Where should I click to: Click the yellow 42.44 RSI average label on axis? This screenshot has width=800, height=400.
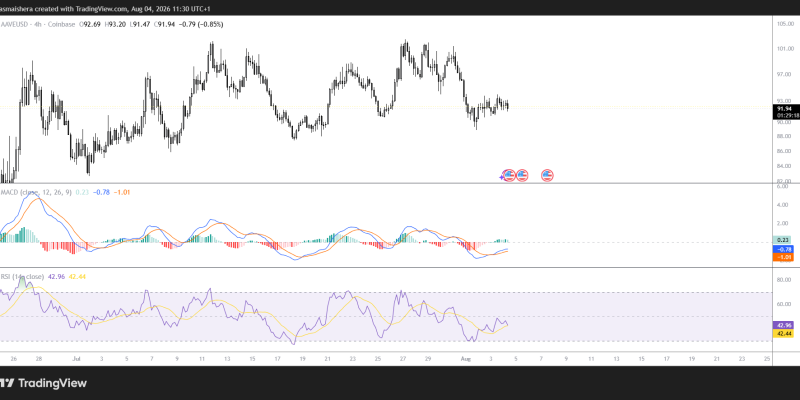pyautogui.click(x=784, y=334)
